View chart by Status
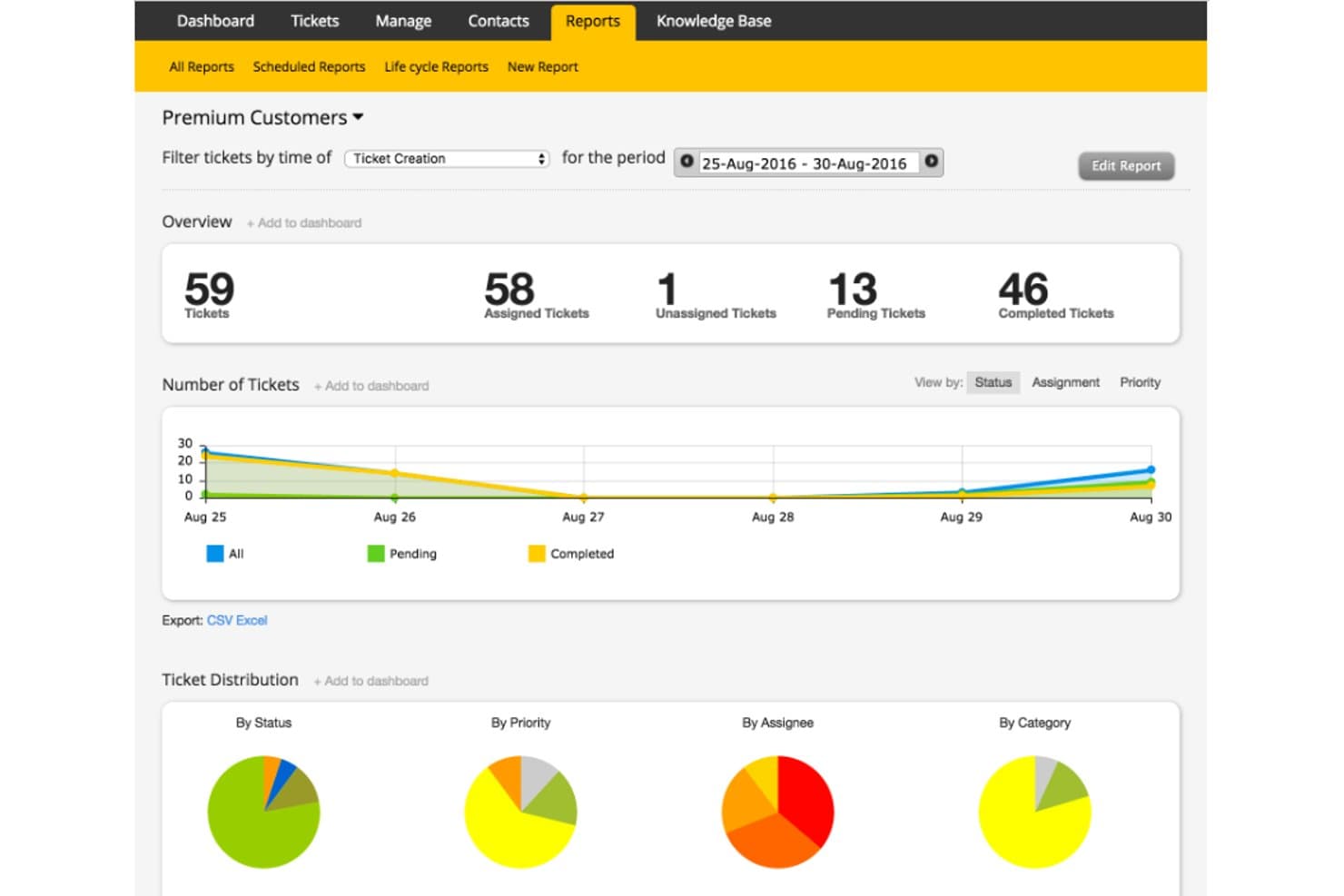Viewport: 1344px width, 896px height. tap(993, 383)
